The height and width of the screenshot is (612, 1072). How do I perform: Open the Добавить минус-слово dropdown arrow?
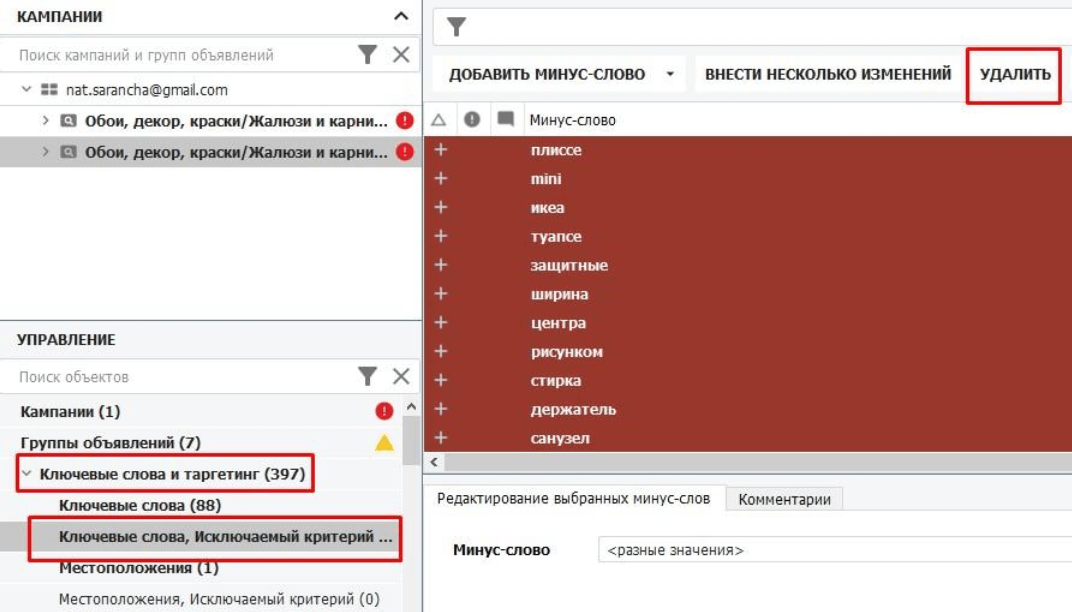click(x=670, y=74)
